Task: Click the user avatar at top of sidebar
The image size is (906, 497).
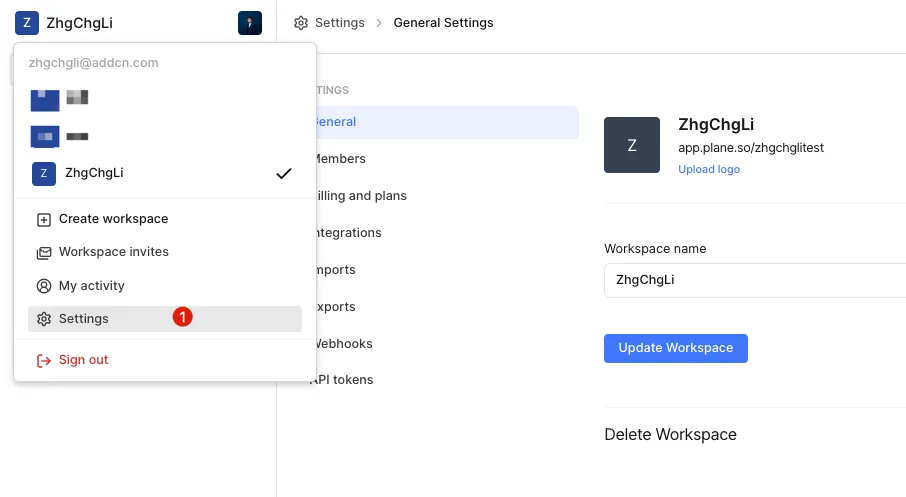Action: 250,23
